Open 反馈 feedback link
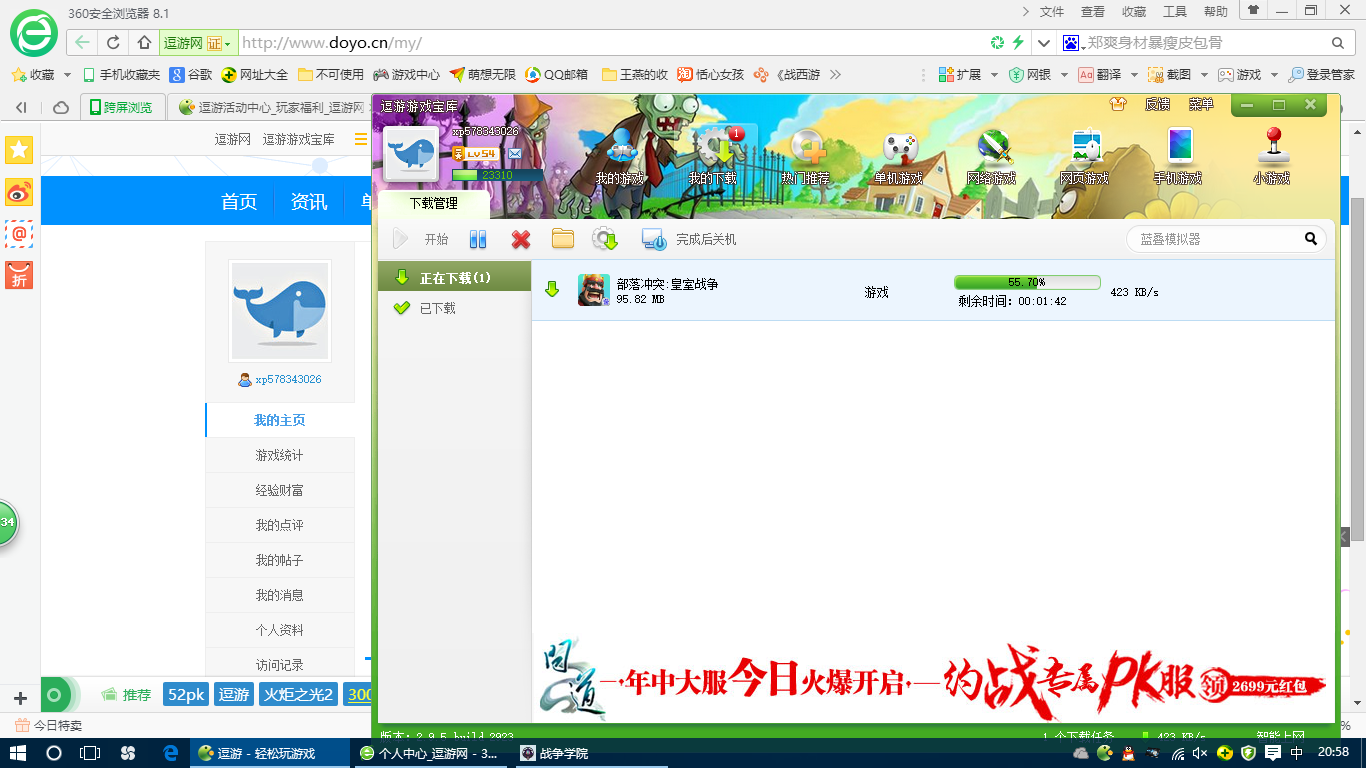1366x768 pixels. tap(1157, 104)
